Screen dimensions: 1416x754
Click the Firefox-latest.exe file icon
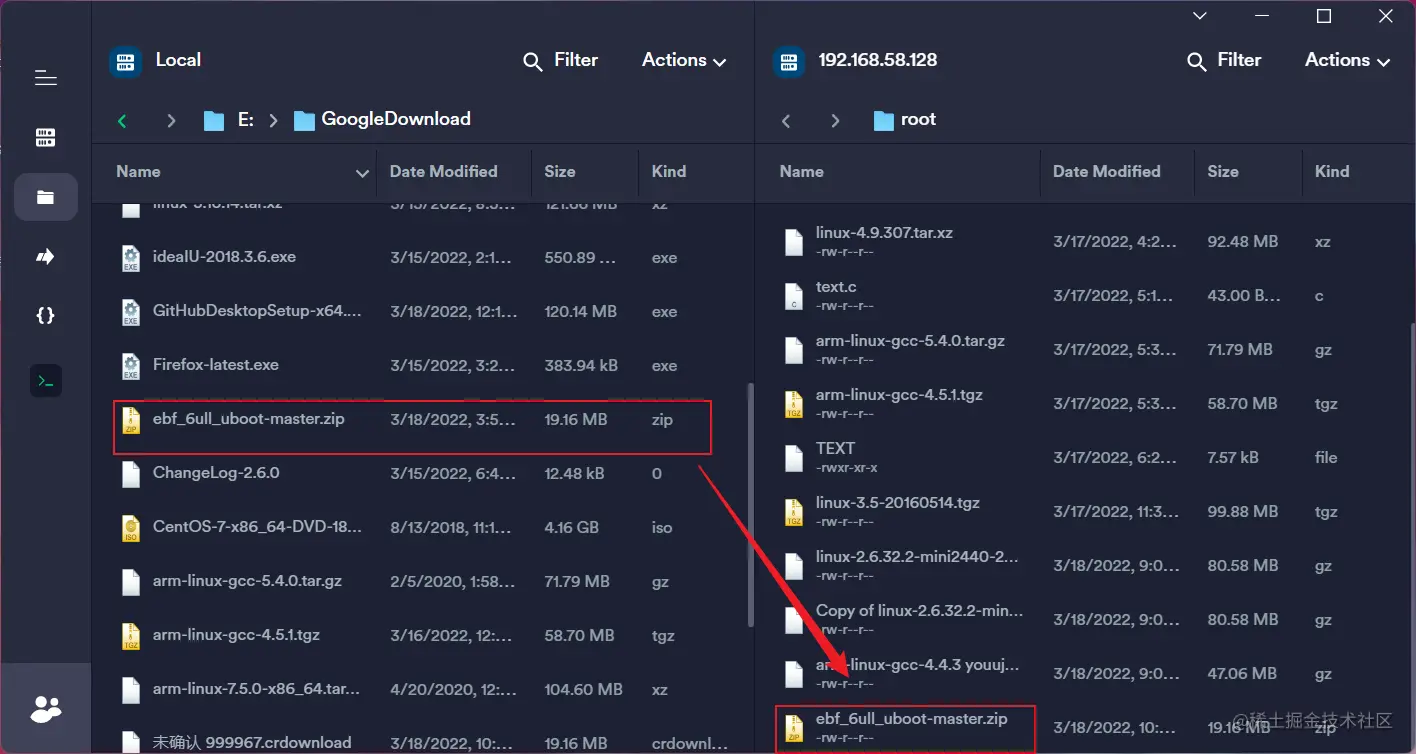click(131, 366)
